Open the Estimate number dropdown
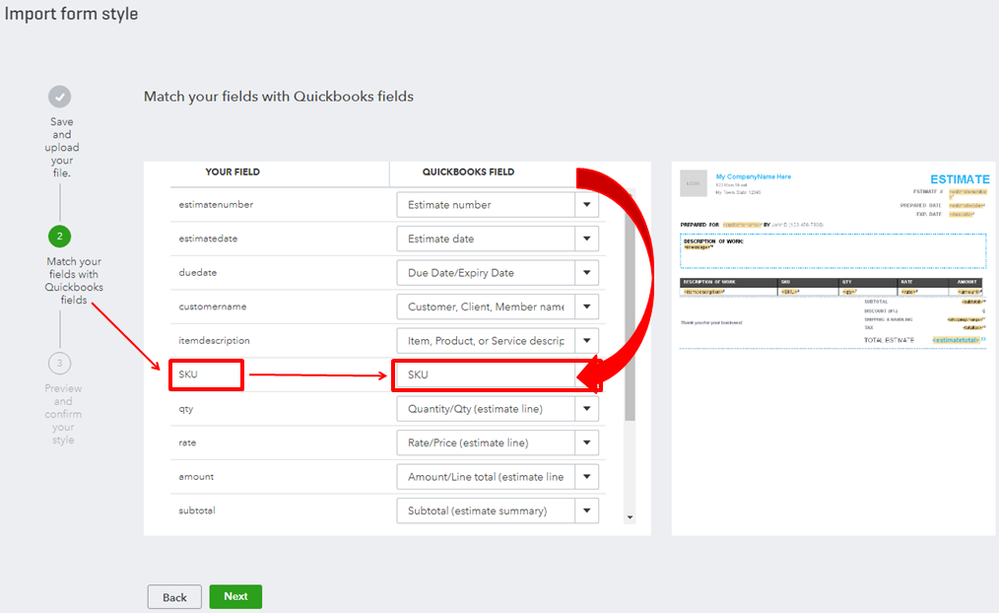The image size is (999, 613). (x=586, y=205)
